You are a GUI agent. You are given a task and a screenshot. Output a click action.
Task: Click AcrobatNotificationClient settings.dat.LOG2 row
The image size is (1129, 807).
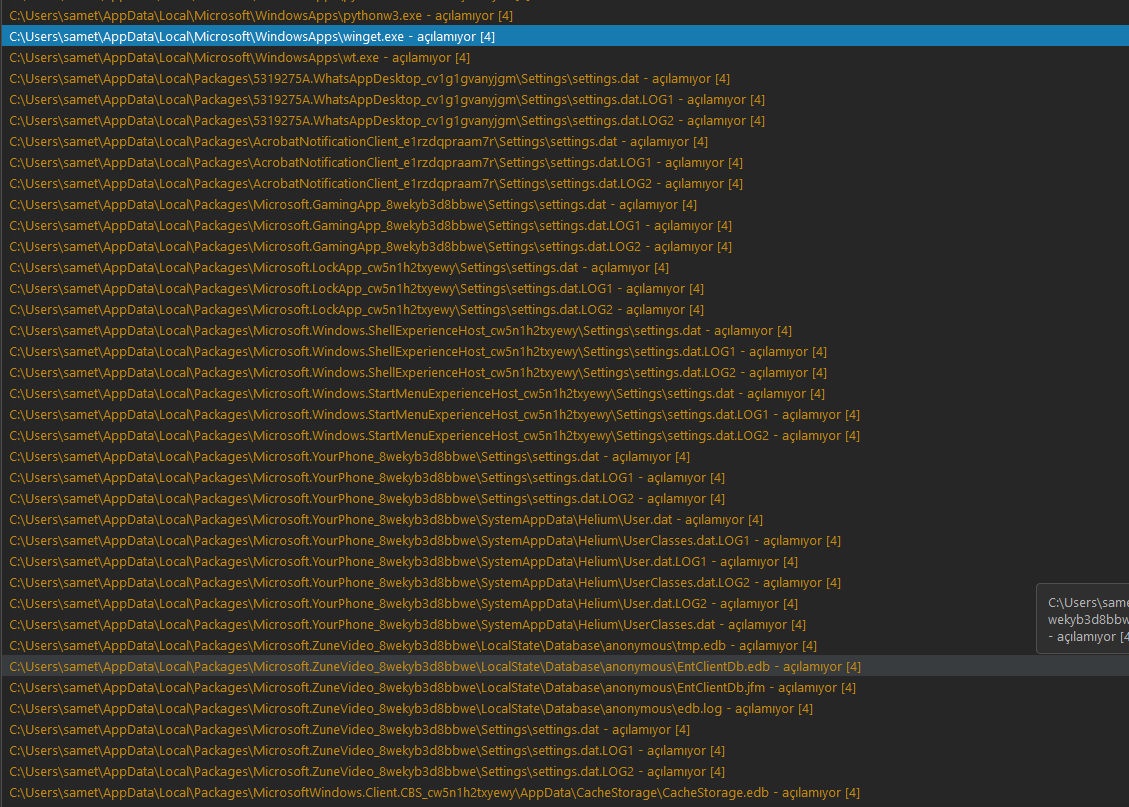(564, 184)
